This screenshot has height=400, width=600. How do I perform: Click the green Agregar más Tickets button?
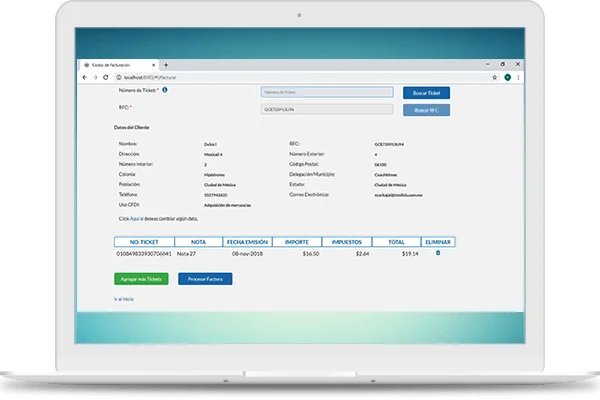point(141,279)
